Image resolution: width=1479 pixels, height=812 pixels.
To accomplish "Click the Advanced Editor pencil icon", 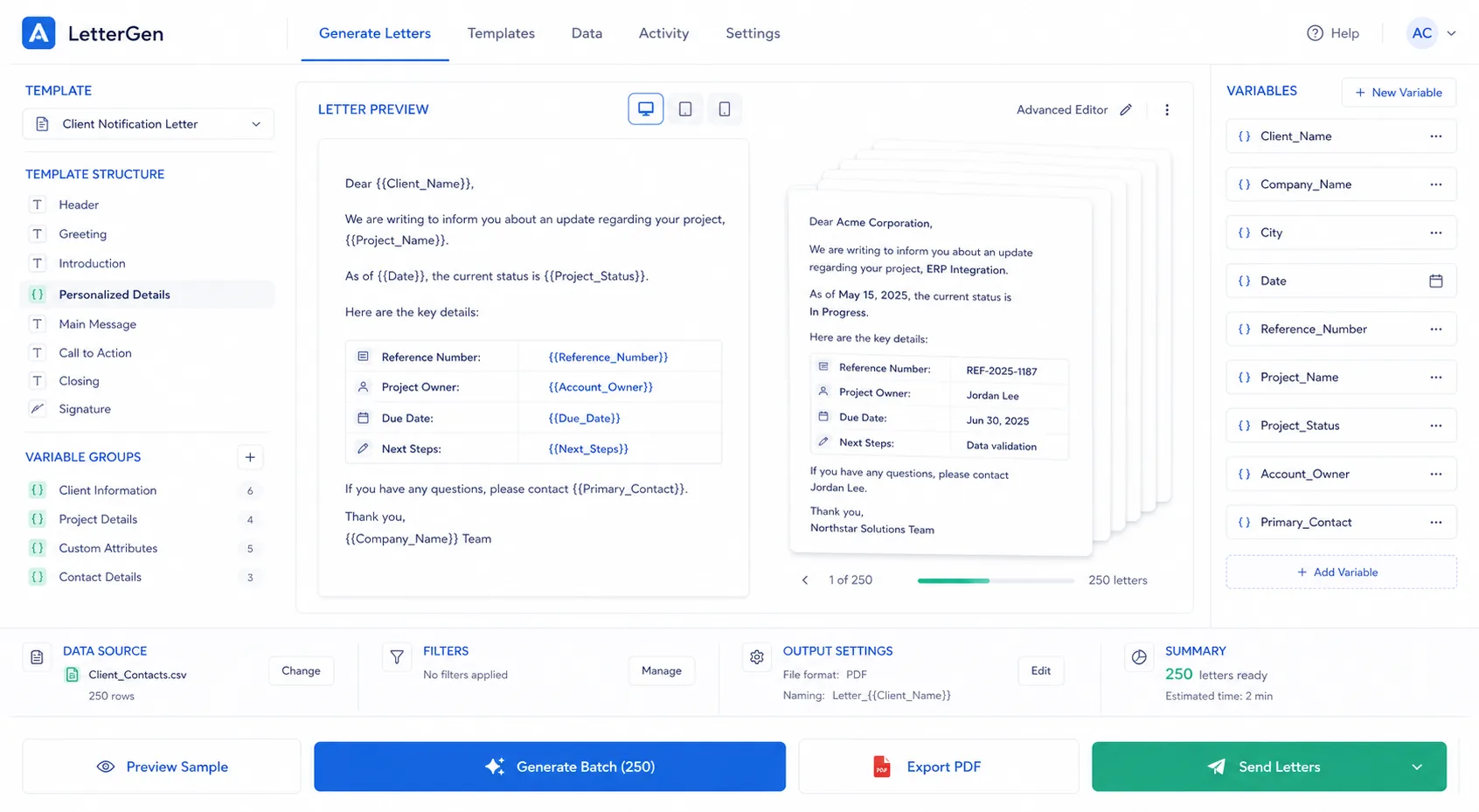I will click(x=1126, y=109).
